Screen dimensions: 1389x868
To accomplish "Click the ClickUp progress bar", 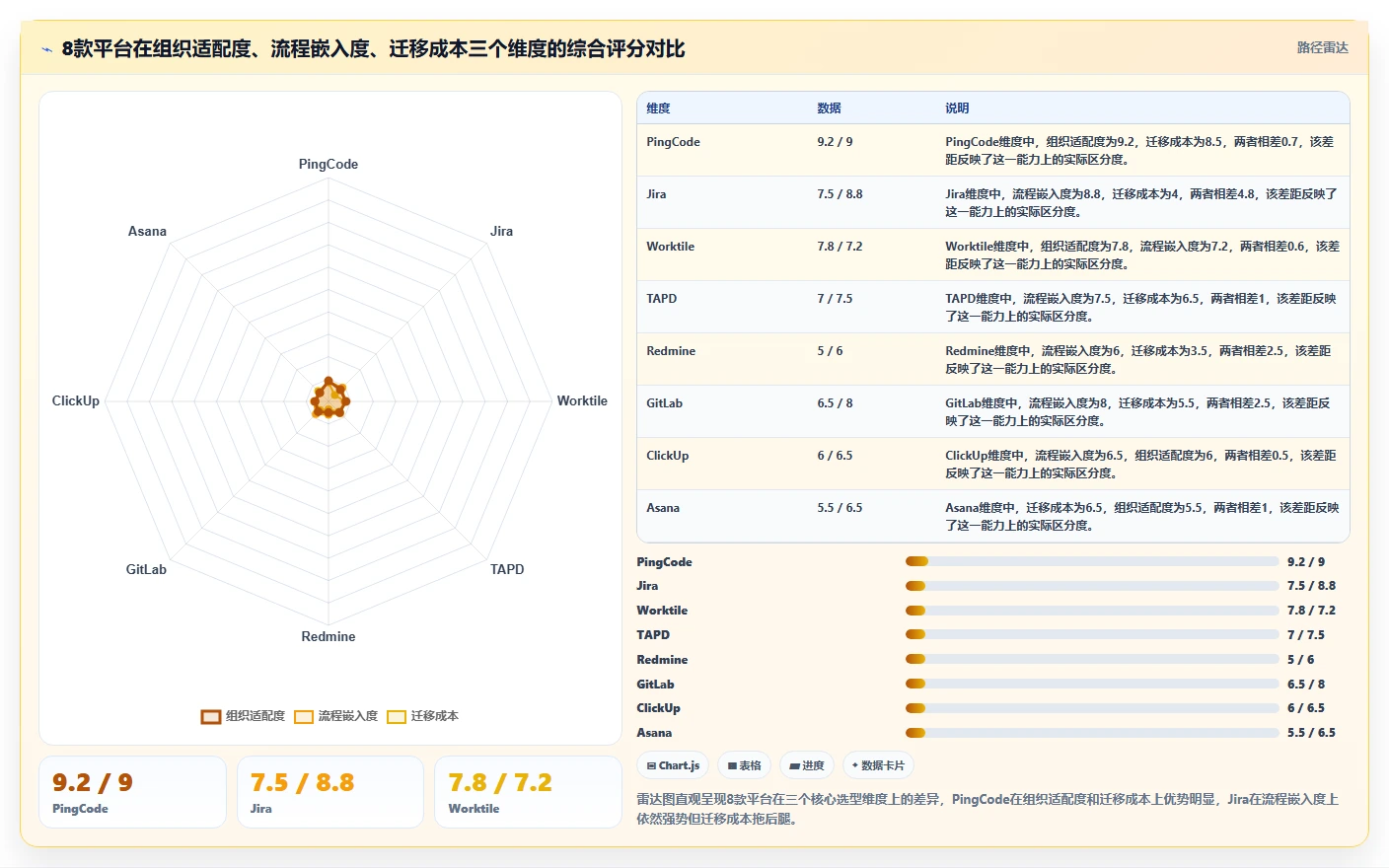I will coord(1091,707).
